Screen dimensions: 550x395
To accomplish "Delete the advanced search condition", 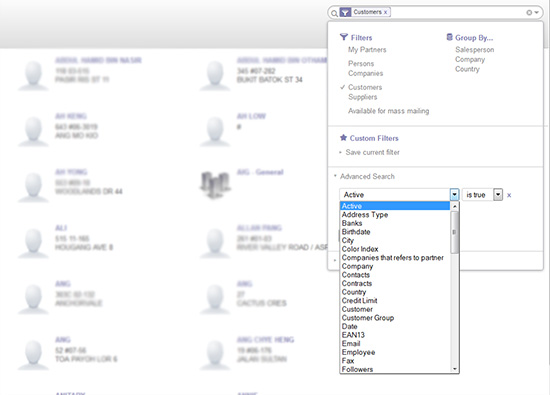I will pos(509,195).
